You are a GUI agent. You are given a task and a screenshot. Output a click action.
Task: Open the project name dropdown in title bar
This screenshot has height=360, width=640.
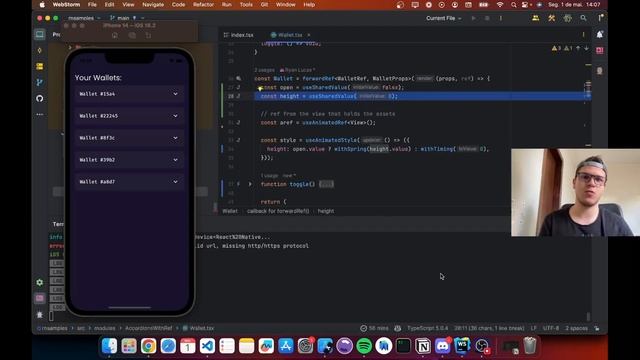click(84, 18)
